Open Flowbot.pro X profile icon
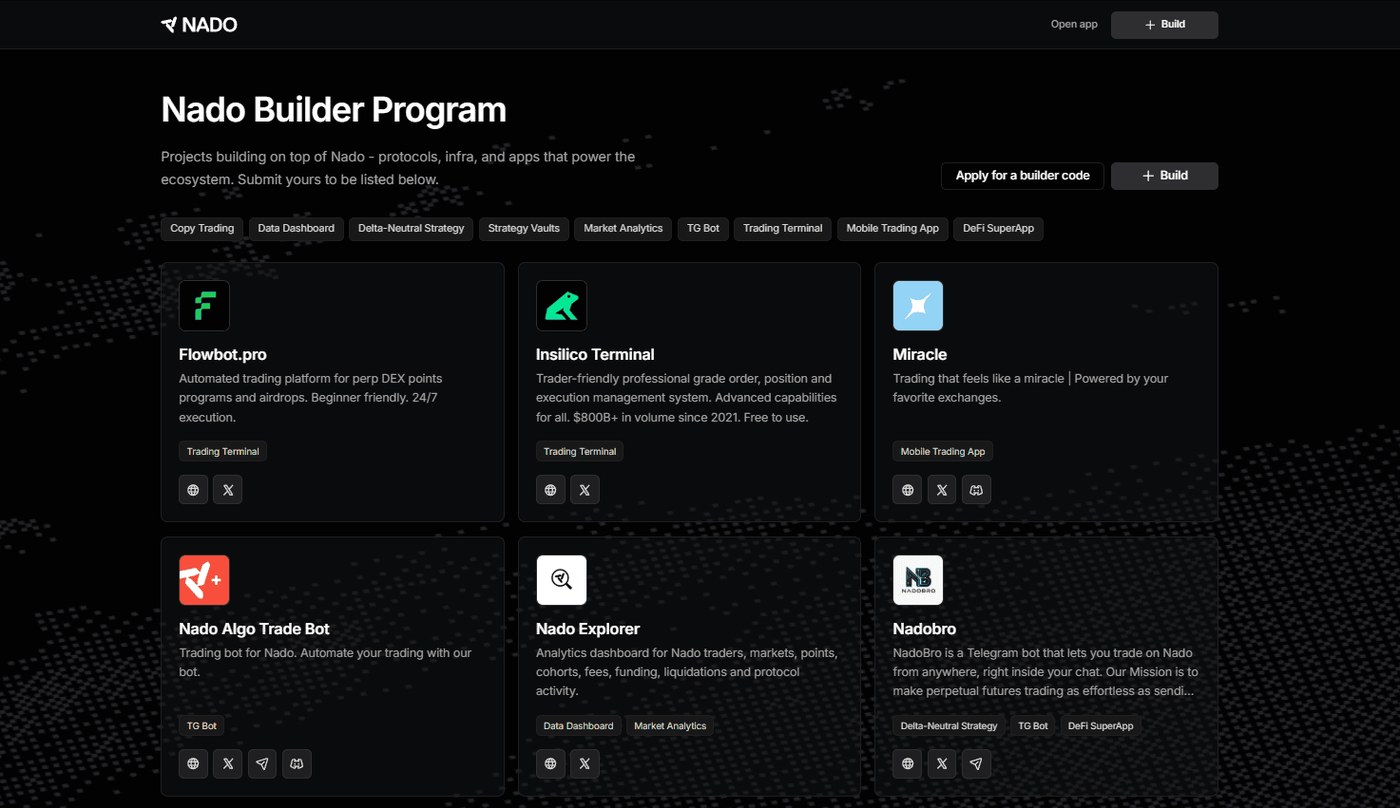This screenshot has width=1400, height=808. tap(228, 490)
